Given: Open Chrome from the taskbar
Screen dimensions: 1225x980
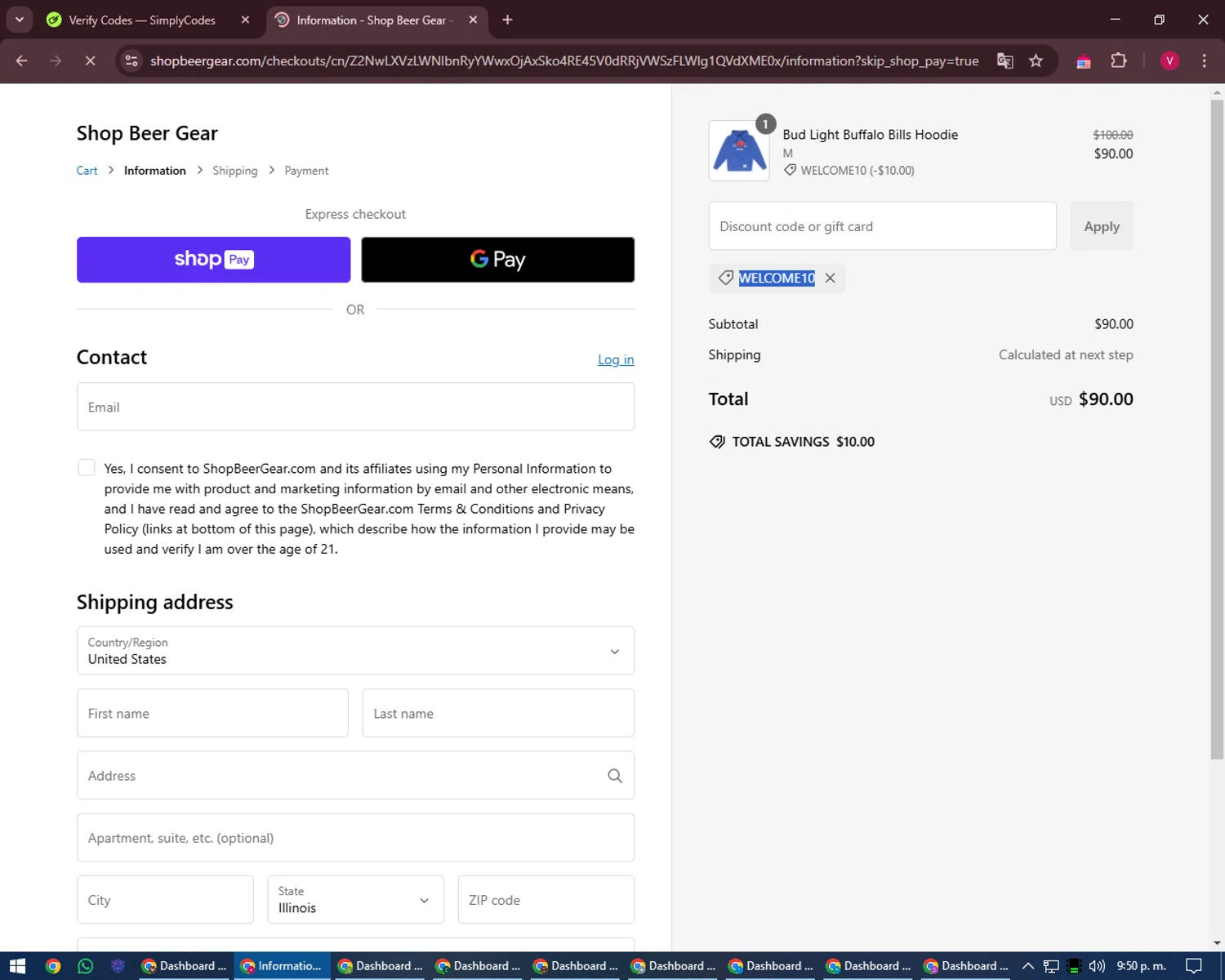Looking at the screenshot, I should [53, 966].
